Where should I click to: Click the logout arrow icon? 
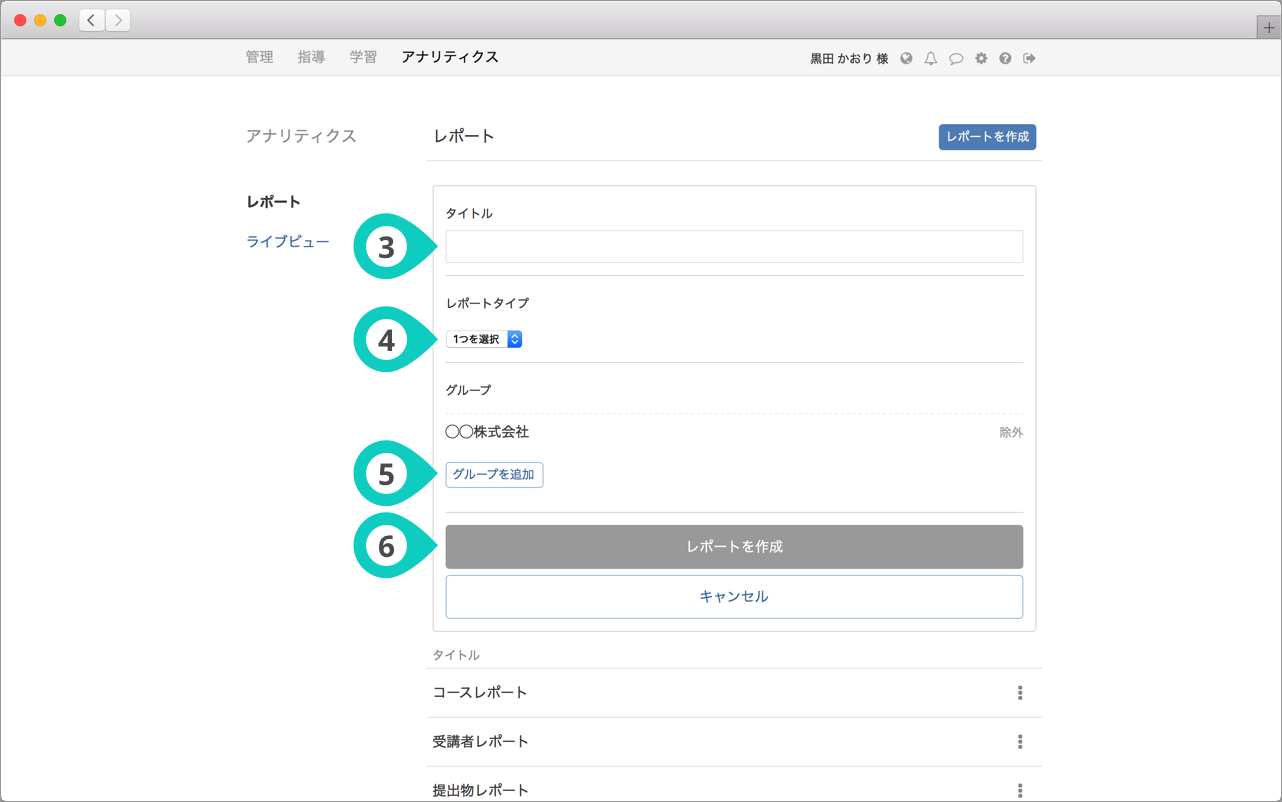(1029, 58)
